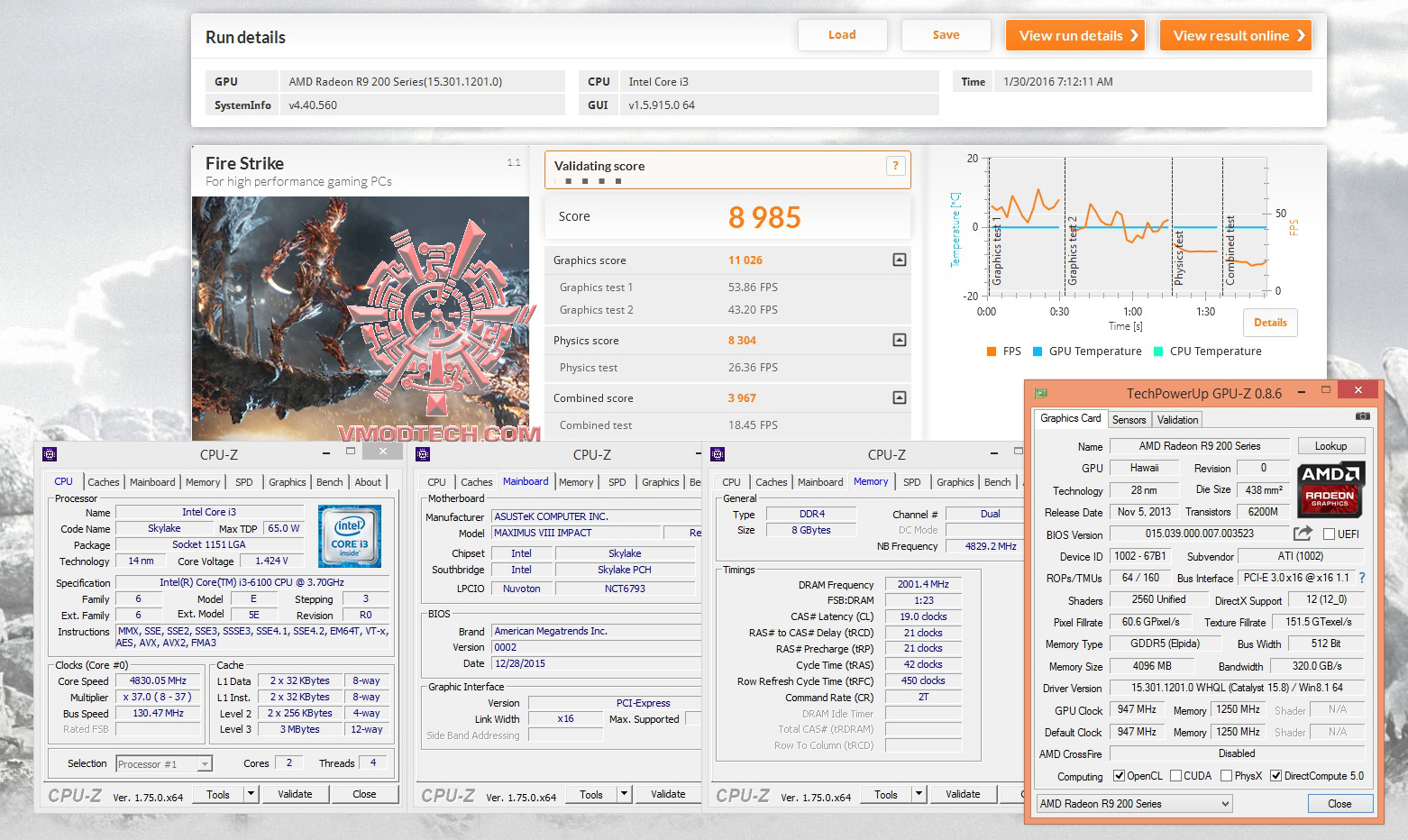1408x840 pixels.
Task: Open SPD tab in CPU-Z motherboard window
Action: tap(617, 482)
